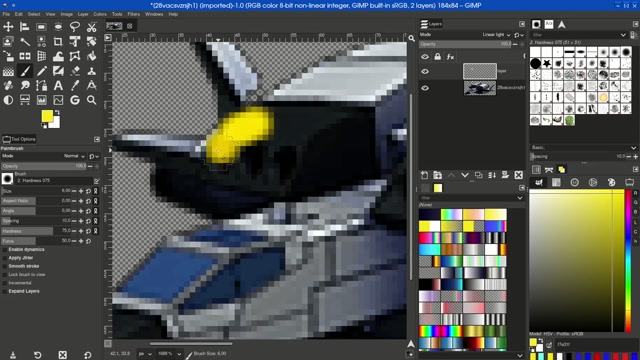Adjust the paintbrush Opacity slider
This screenshot has width=640, height=360.
click(x=44, y=166)
